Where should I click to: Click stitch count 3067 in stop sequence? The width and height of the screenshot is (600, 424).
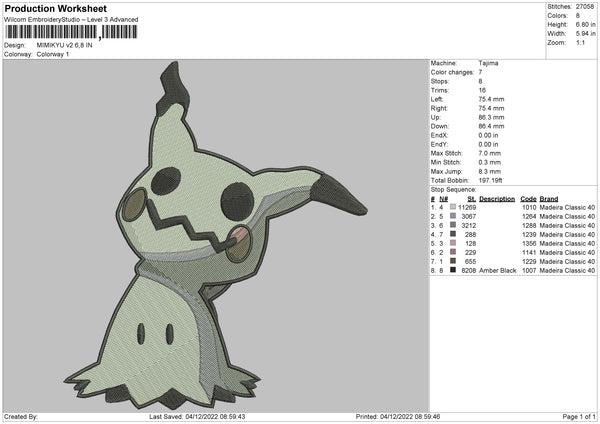tap(469, 216)
